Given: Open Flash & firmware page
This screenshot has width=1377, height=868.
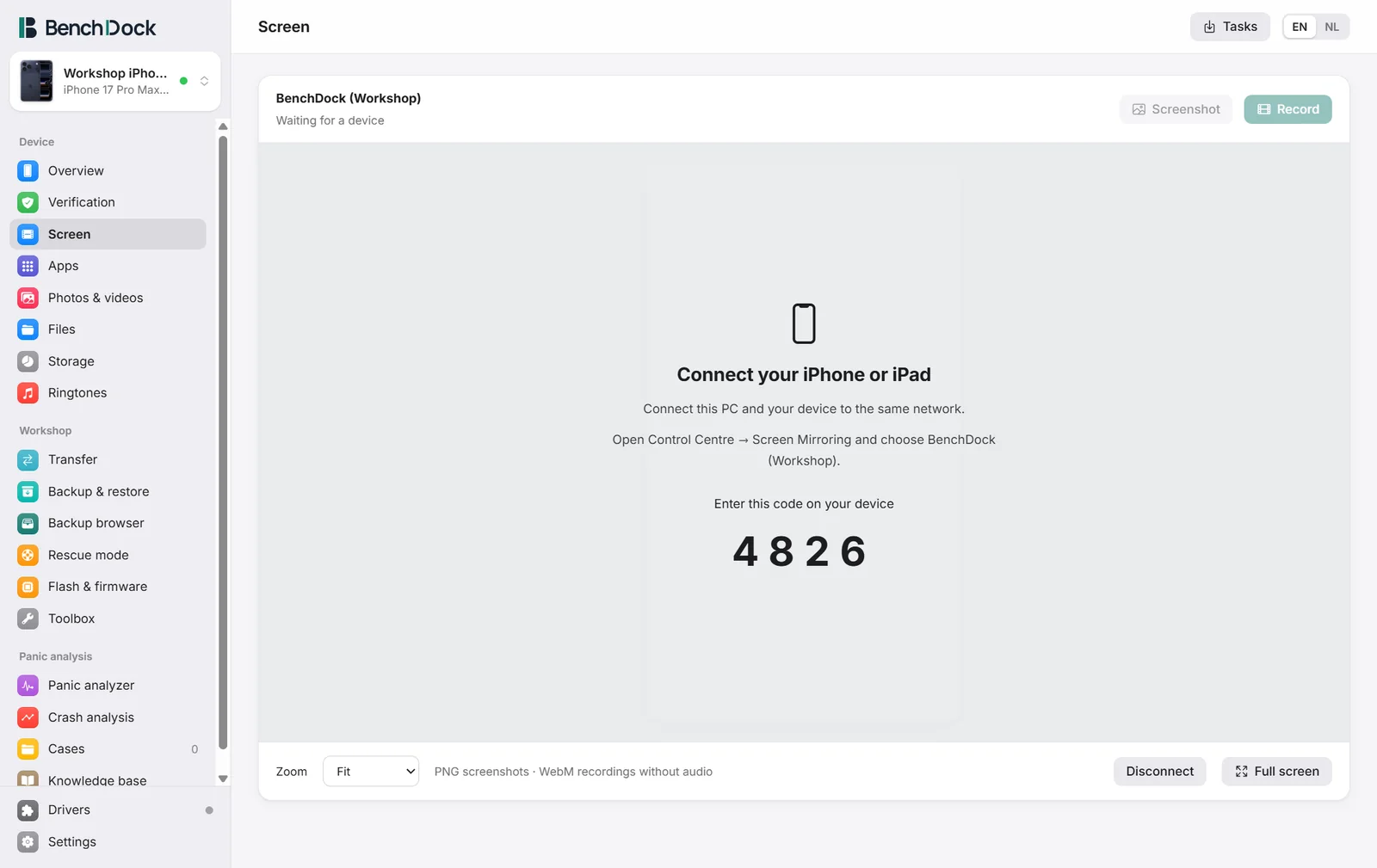Looking at the screenshot, I should point(108,587).
